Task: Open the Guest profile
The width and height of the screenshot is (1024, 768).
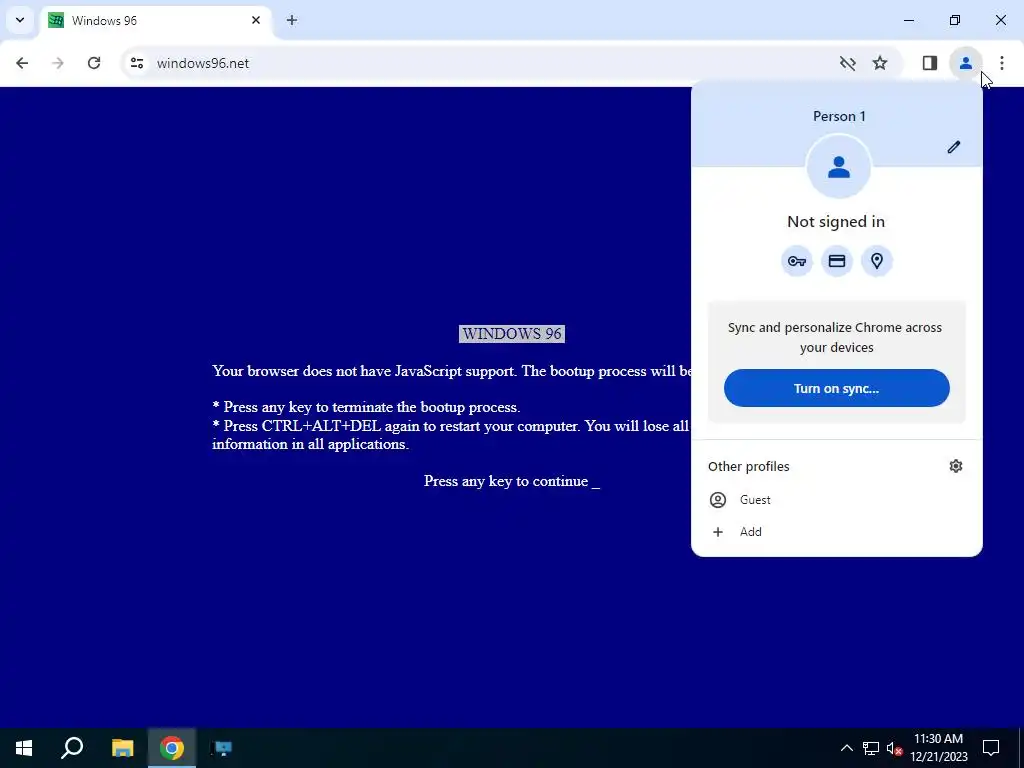Action: click(837, 500)
